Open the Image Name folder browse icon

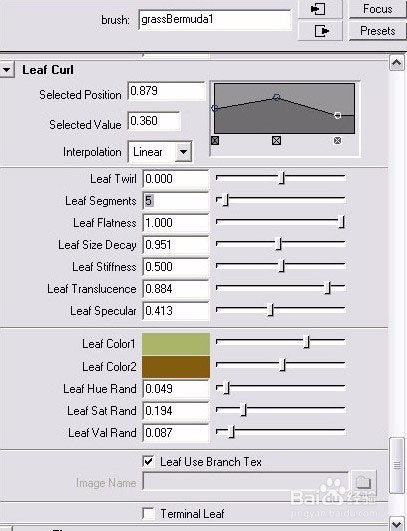[363, 481]
